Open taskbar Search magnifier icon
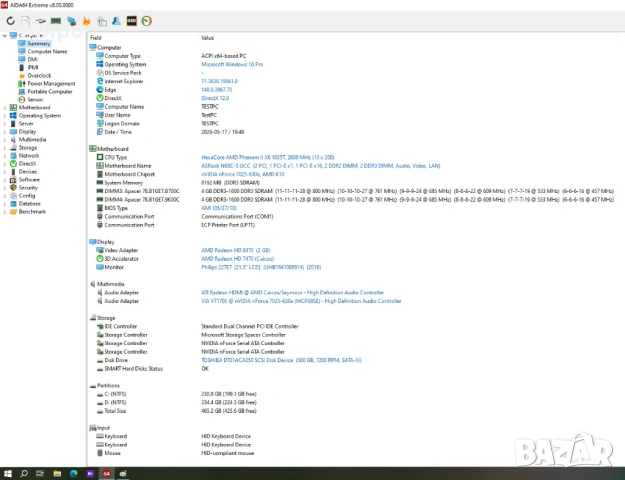The image size is (625, 480). (x=24, y=473)
